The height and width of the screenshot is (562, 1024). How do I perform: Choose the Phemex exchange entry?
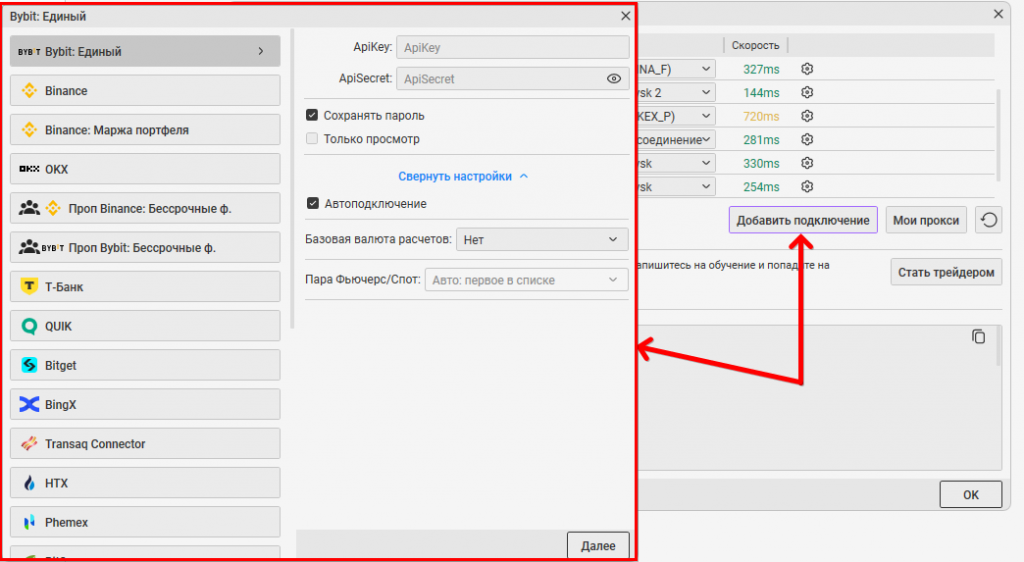tap(145, 521)
